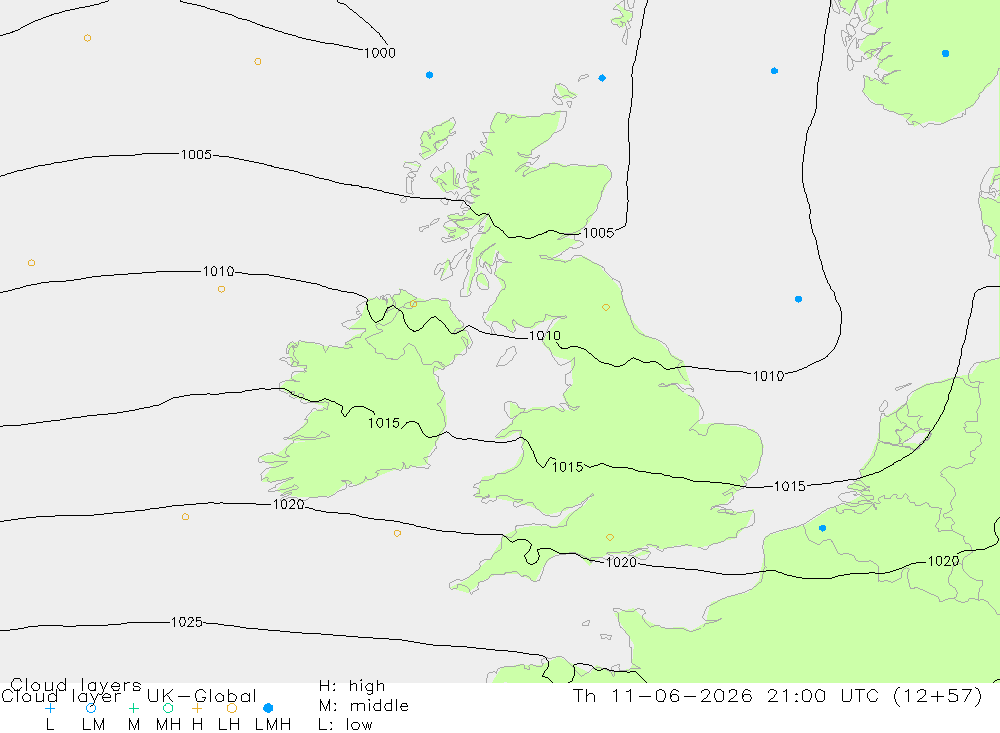This screenshot has height=733, width=1000.
Task: Select the blue marker inside the North Sea 1010 loop
Action: (x=798, y=299)
